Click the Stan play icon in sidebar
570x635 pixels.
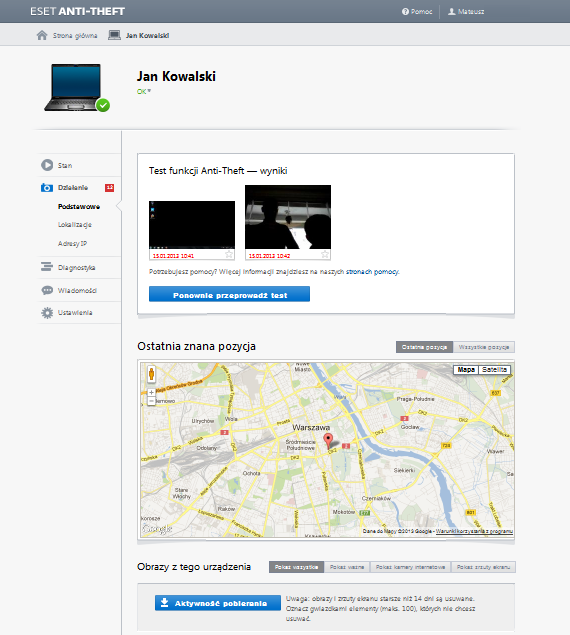47,165
